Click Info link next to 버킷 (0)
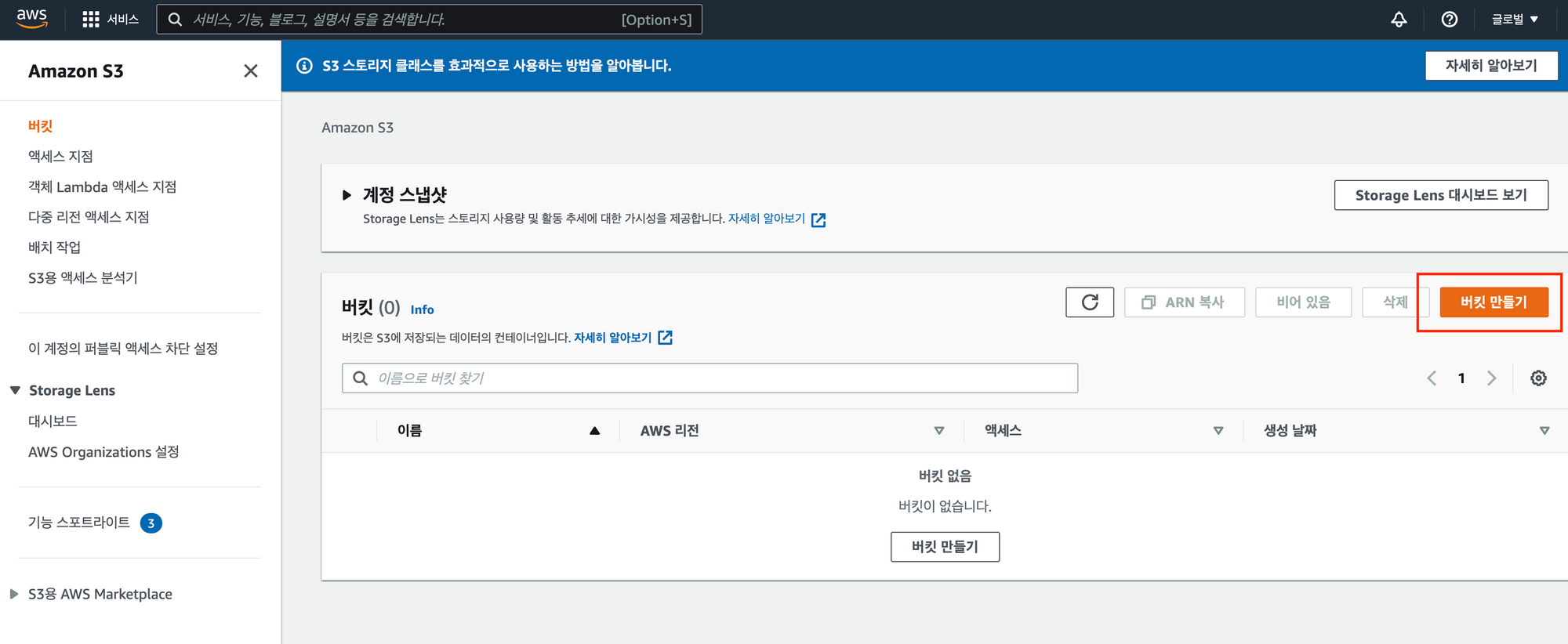The image size is (1568, 644). click(422, 309)
